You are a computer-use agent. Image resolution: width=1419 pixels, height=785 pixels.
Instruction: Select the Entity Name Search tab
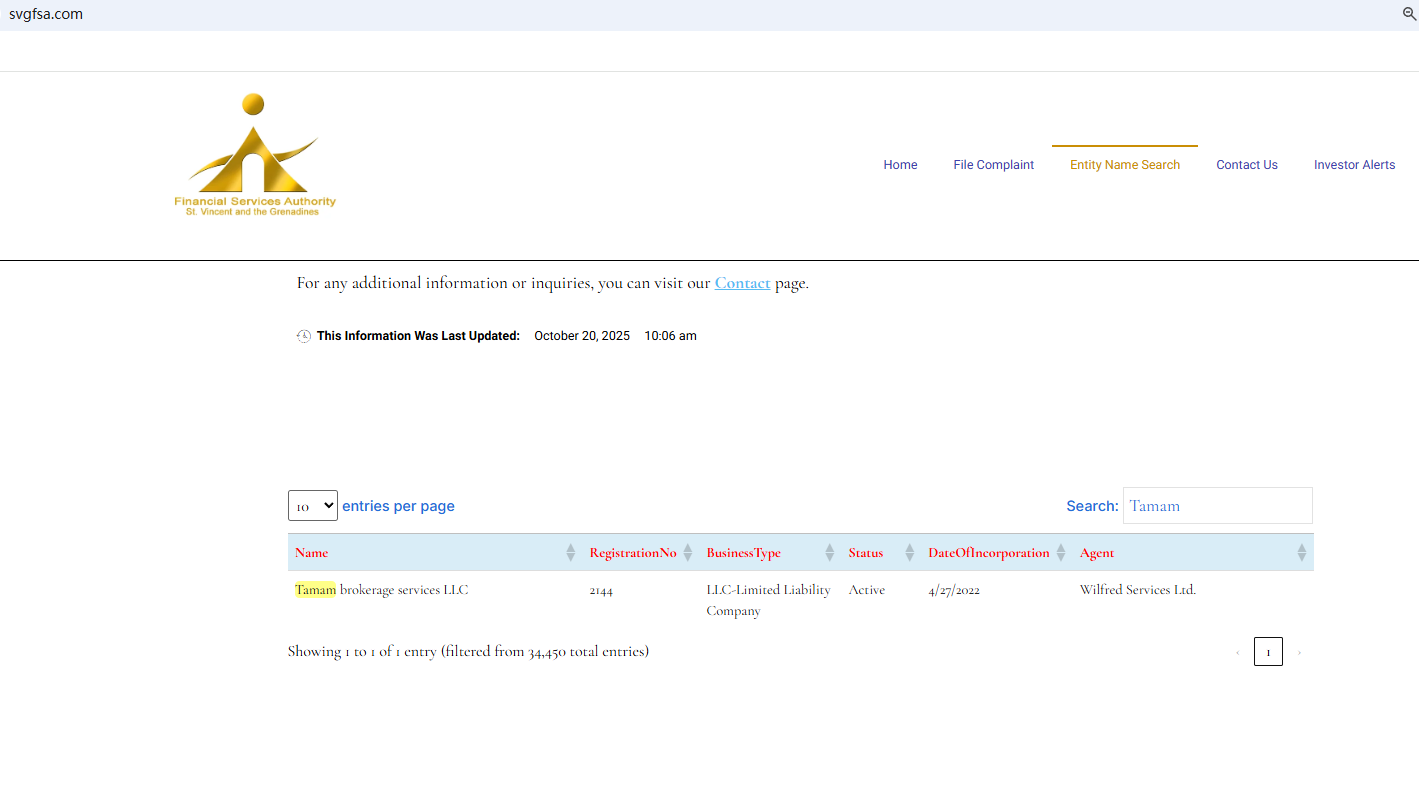click(1124, 165)
